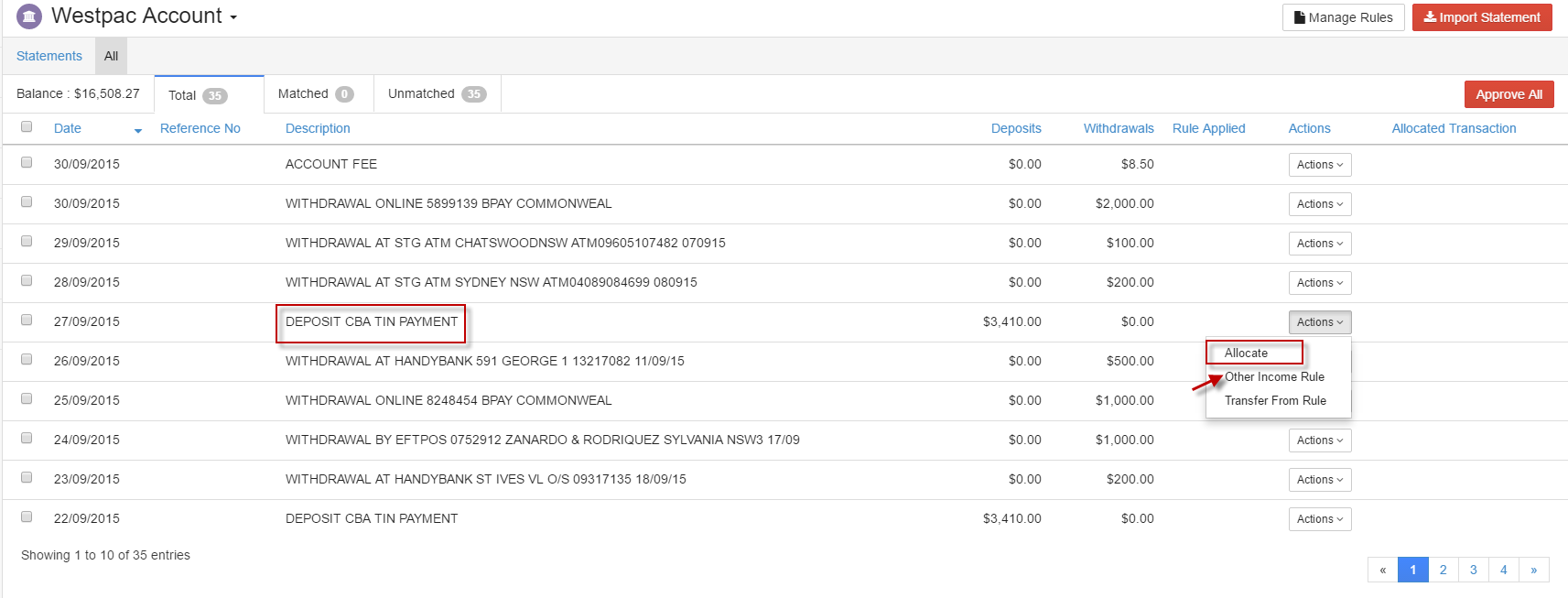Click the Approve All button
Screen dimensions: 1568x598
(1509, 94)
